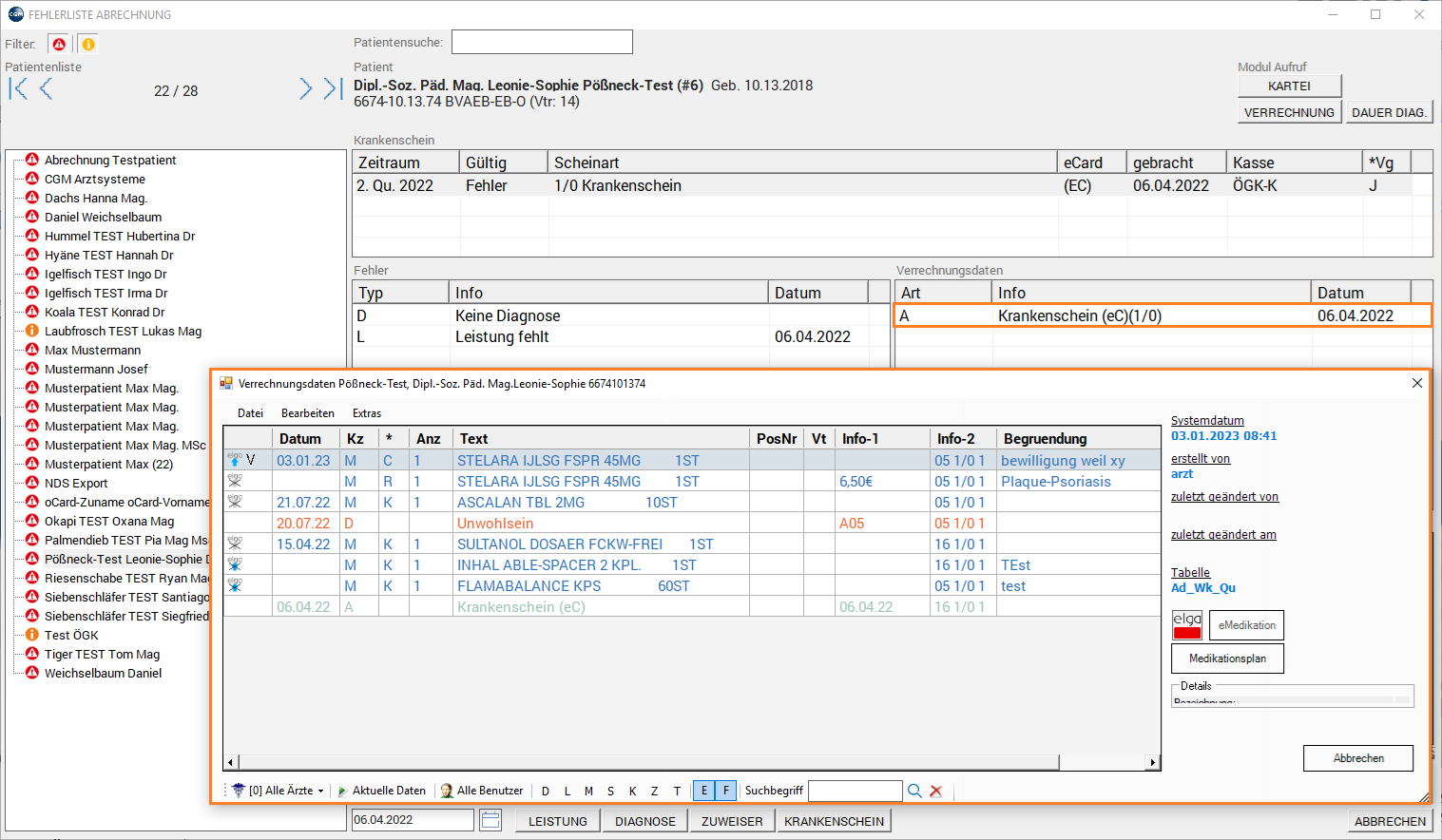This screenshot has height=840, width=1442.
Task: Jump to last patient in Patientenliste
Action: tap(333, 89)
